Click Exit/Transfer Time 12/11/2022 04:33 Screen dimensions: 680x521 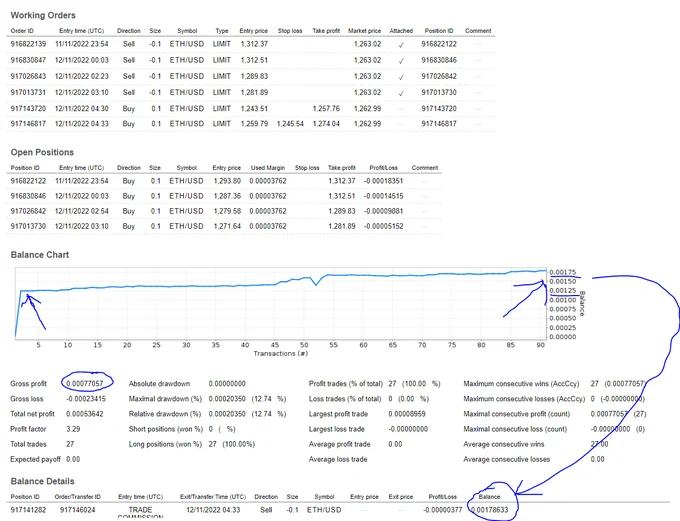[213, 510]
